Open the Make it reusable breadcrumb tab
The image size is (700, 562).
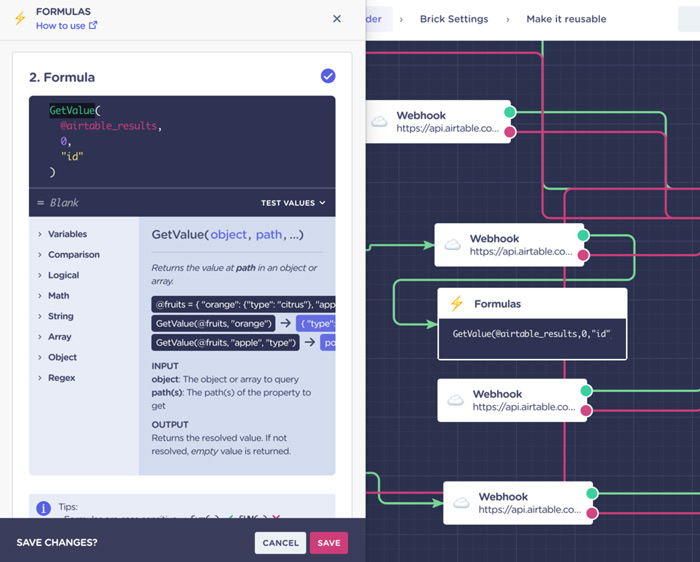566,19
